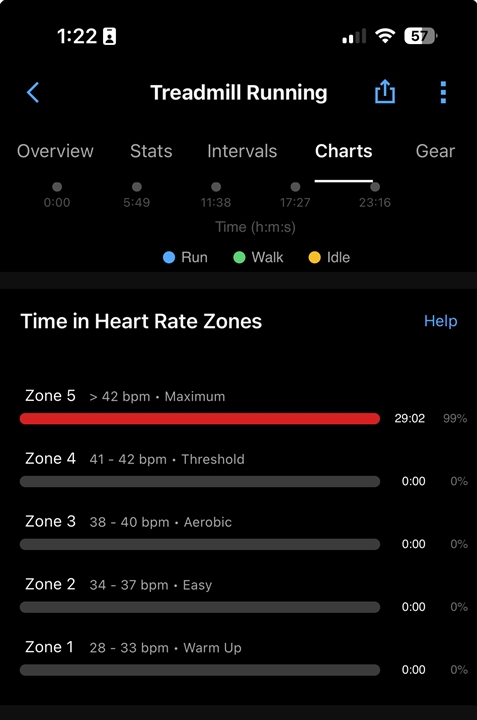Select the Zone 4 Threshold bar
The width and height of the screenshot is (477, 720).
click(200, 481)
